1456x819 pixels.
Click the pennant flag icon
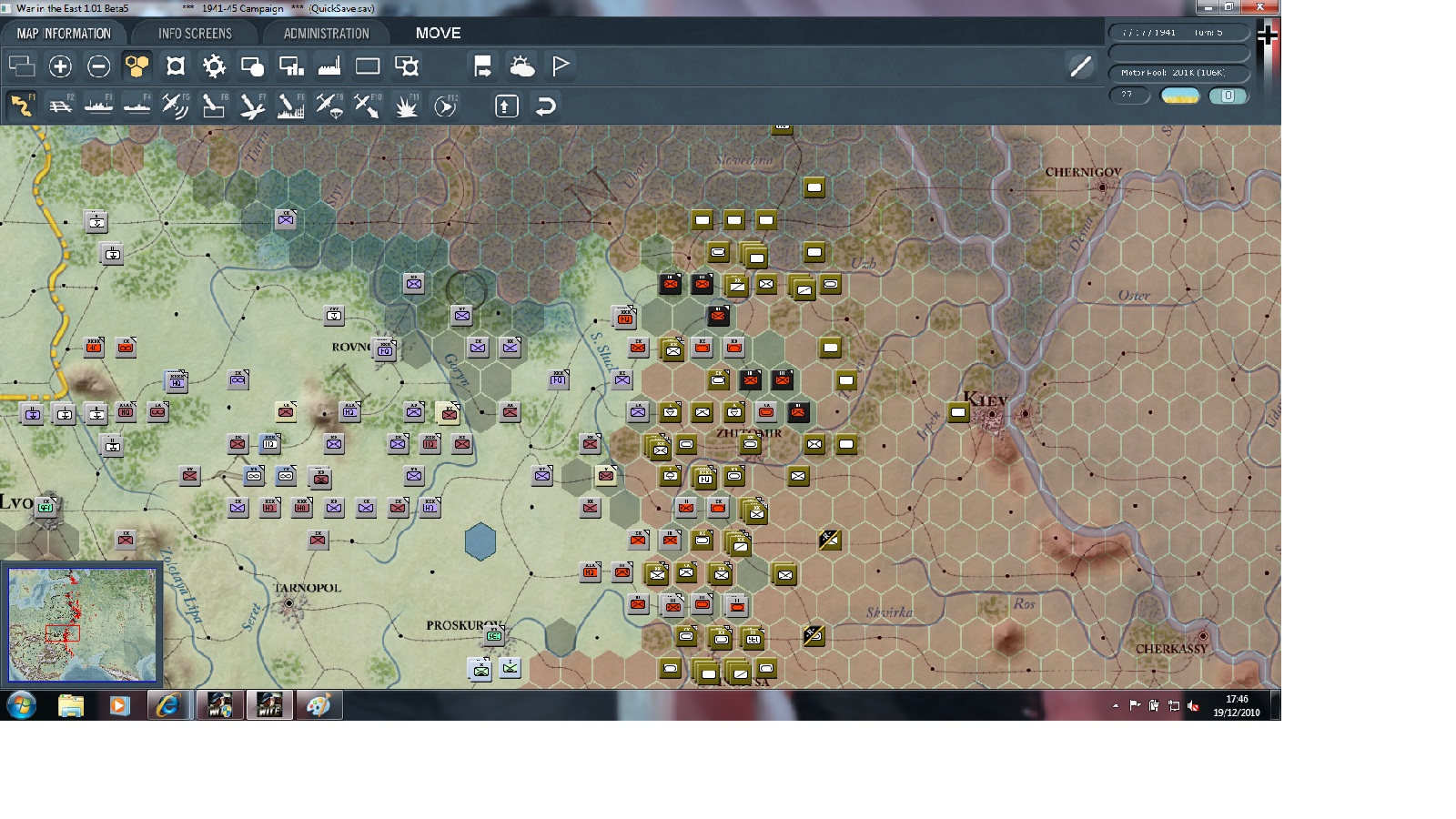tap(561, 66)
